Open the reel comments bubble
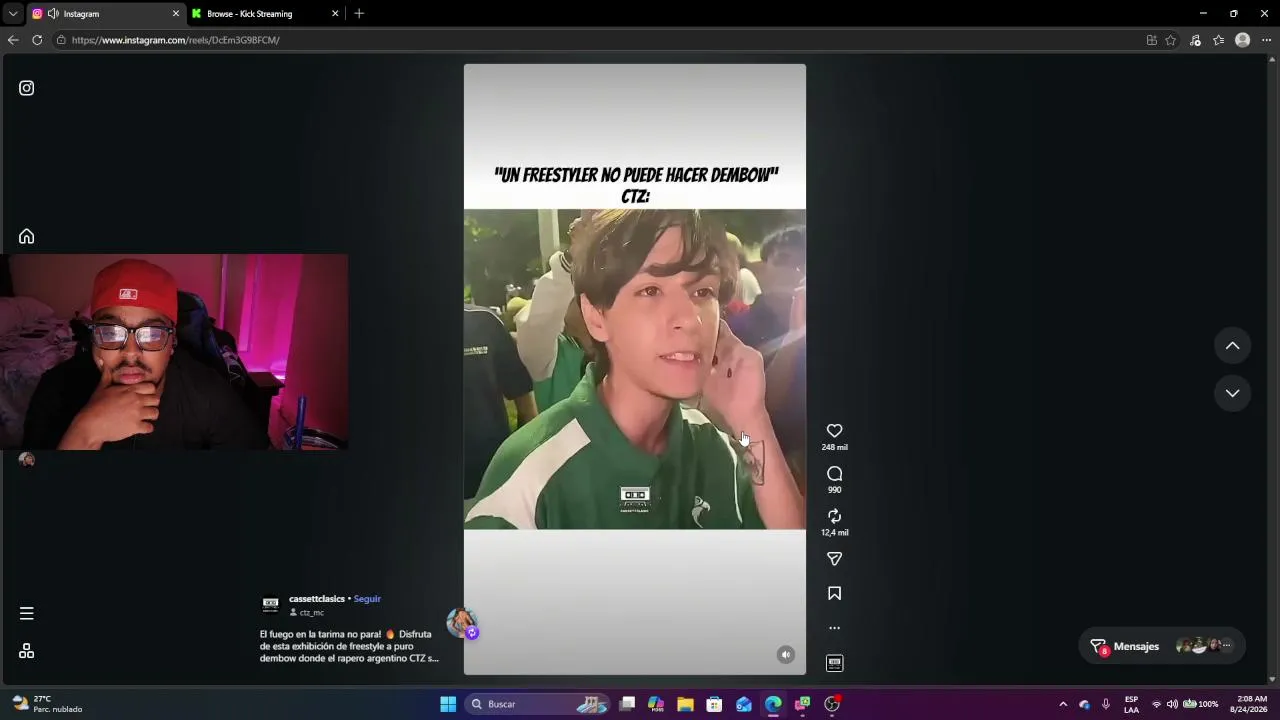1280x720 pixels. point(834,474)
